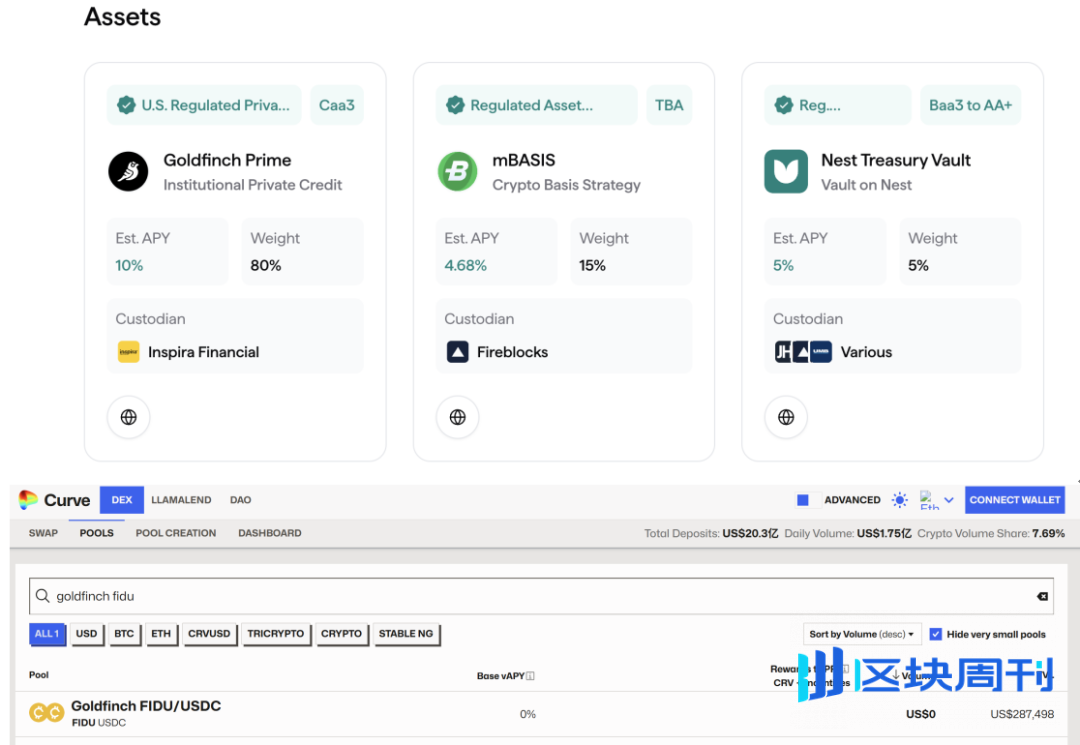1080x745 pixels.
Task: Open the DAO tab
Action: [x=240, y=500]
